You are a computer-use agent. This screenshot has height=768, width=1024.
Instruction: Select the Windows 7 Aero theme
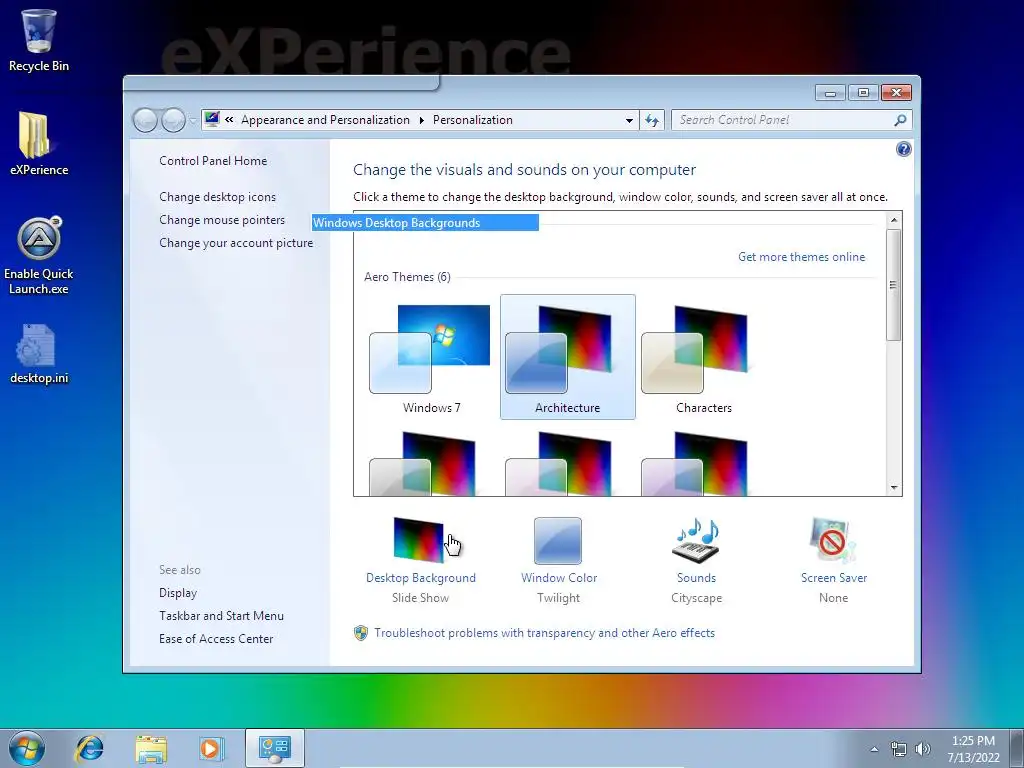431,357
